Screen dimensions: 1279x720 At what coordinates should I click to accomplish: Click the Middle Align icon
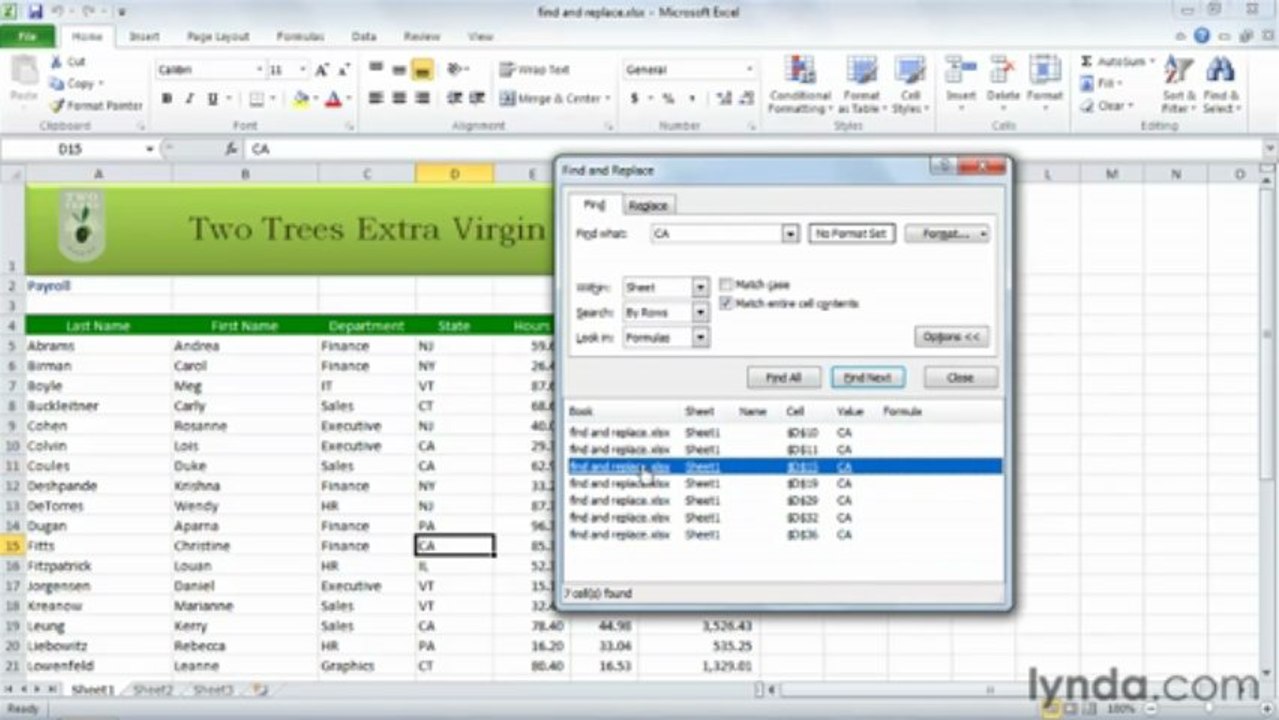(x=399, y=70)
